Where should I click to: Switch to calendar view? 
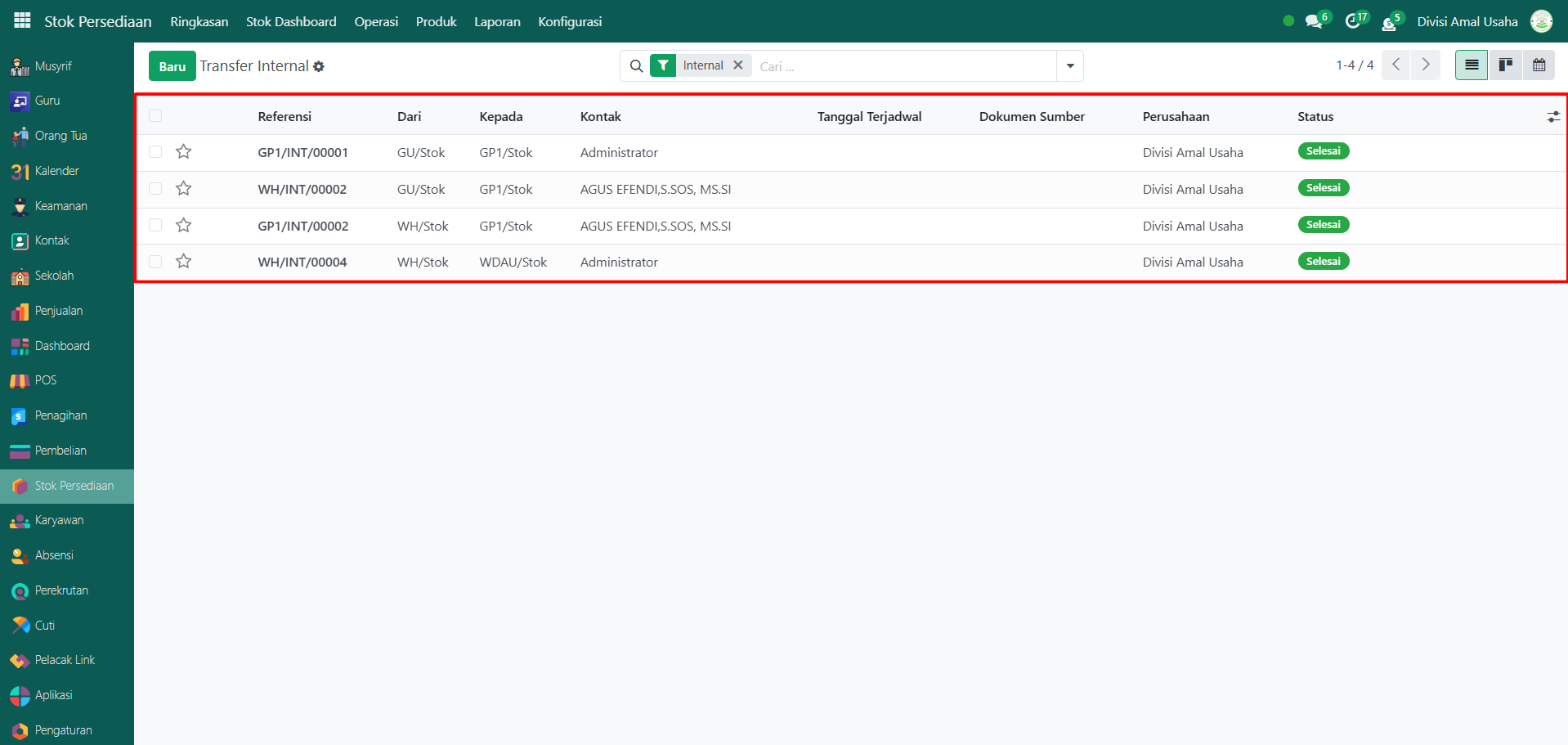pyautogui.click(x=1539, y=65)
